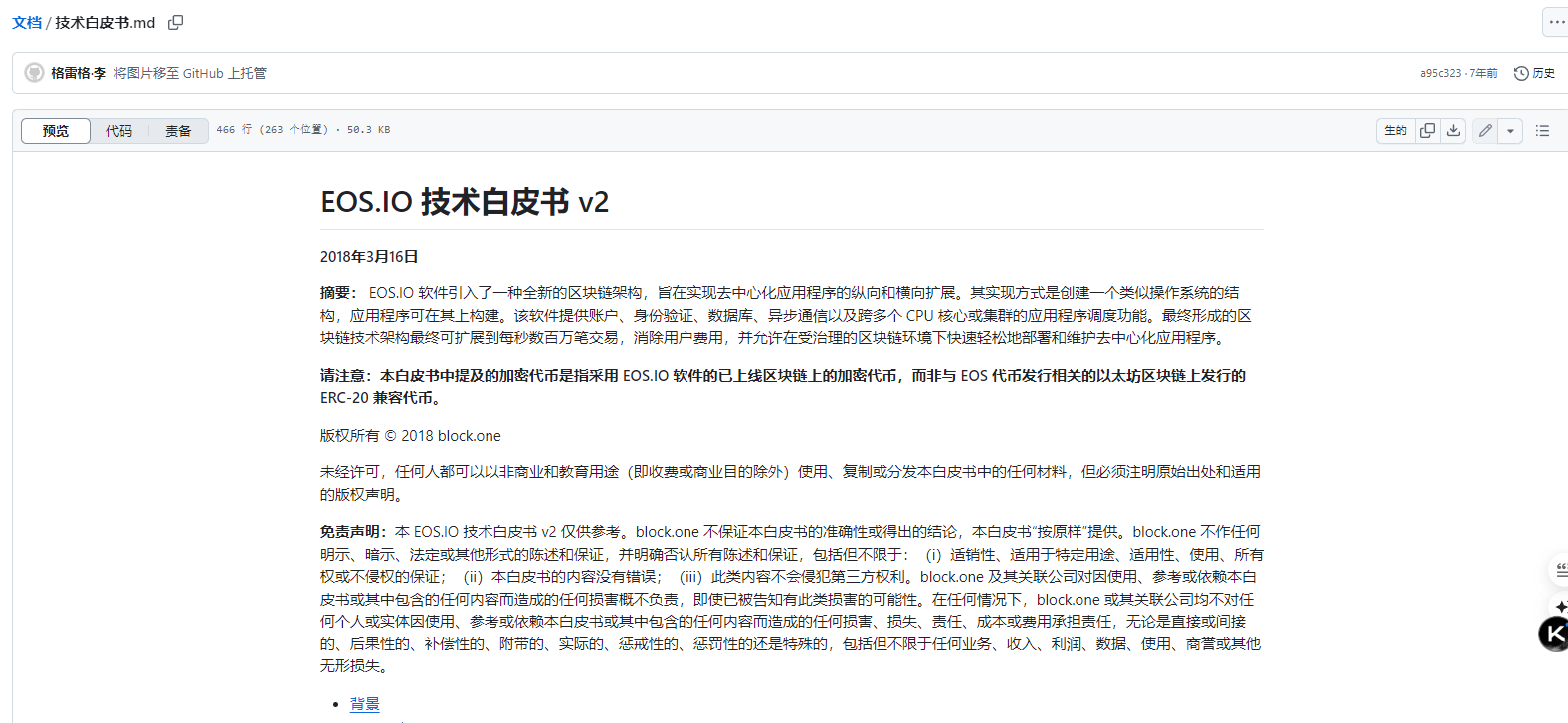
Task: Open the more options ellipsis menu
Action: tap(1556, 22)
